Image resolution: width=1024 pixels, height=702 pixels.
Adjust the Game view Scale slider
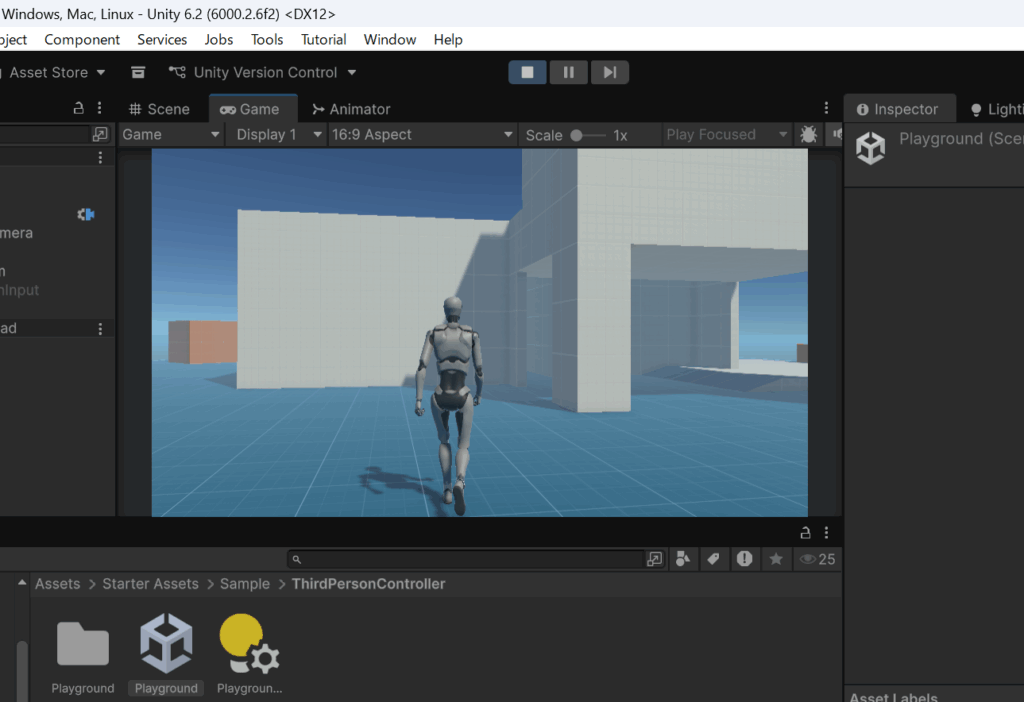(577, 135)
